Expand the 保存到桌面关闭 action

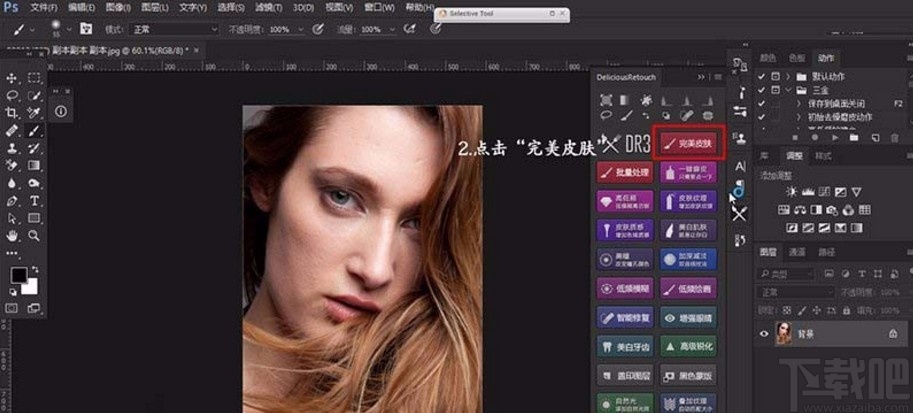click(798, 103)
